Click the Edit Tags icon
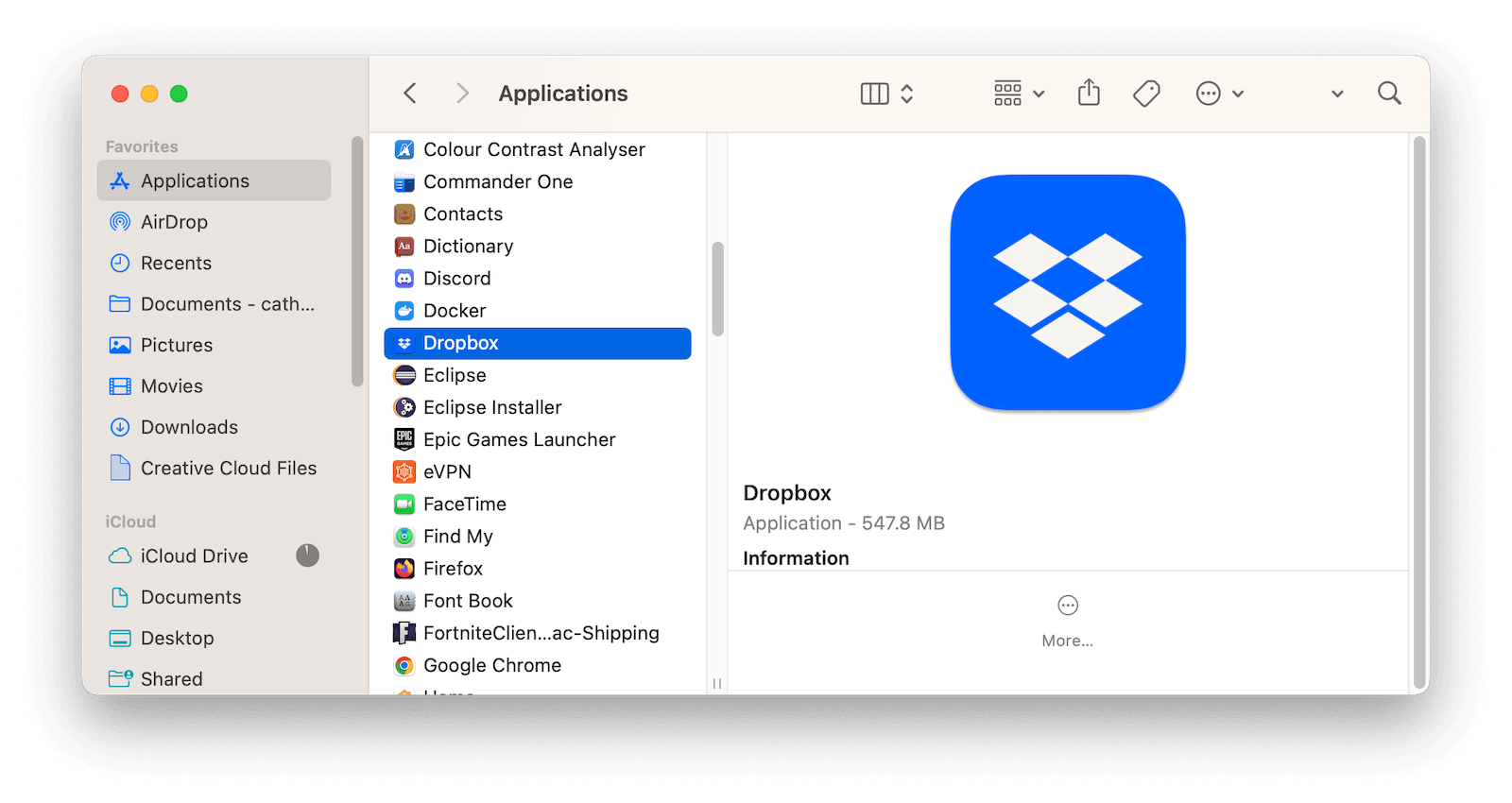This screenshot has height=803, width=1512. click(1146, 94)
